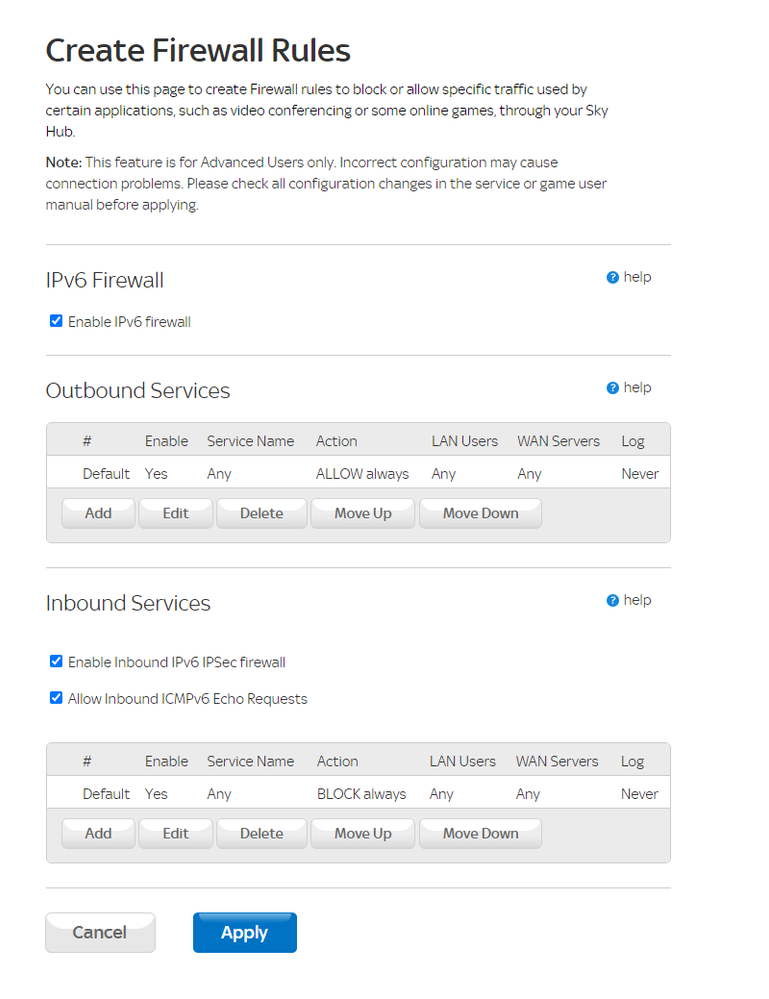Disable the Enable IPv6 firewall checkbox
The image size is (769, 999).
coord(56,321)
